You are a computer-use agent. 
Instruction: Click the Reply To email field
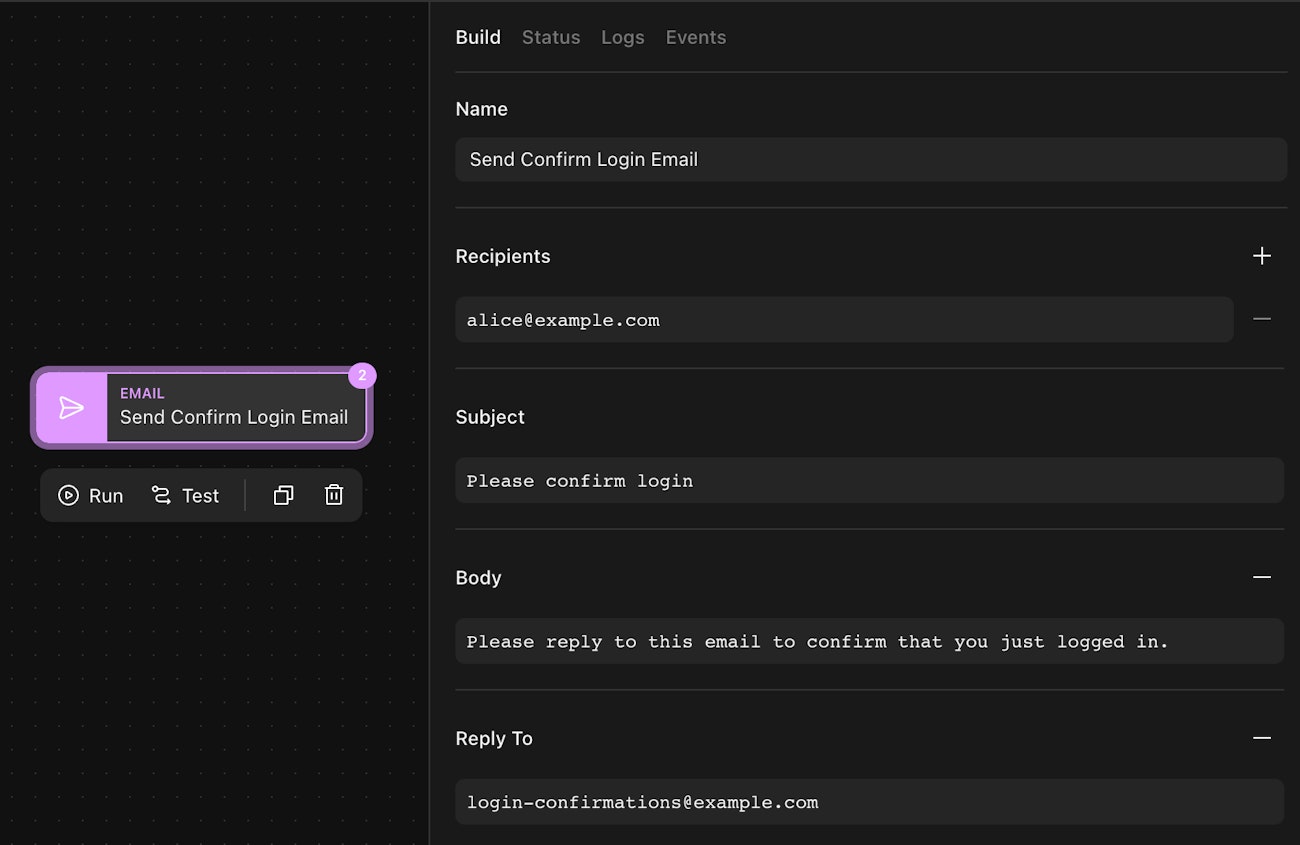pos(868,802)
